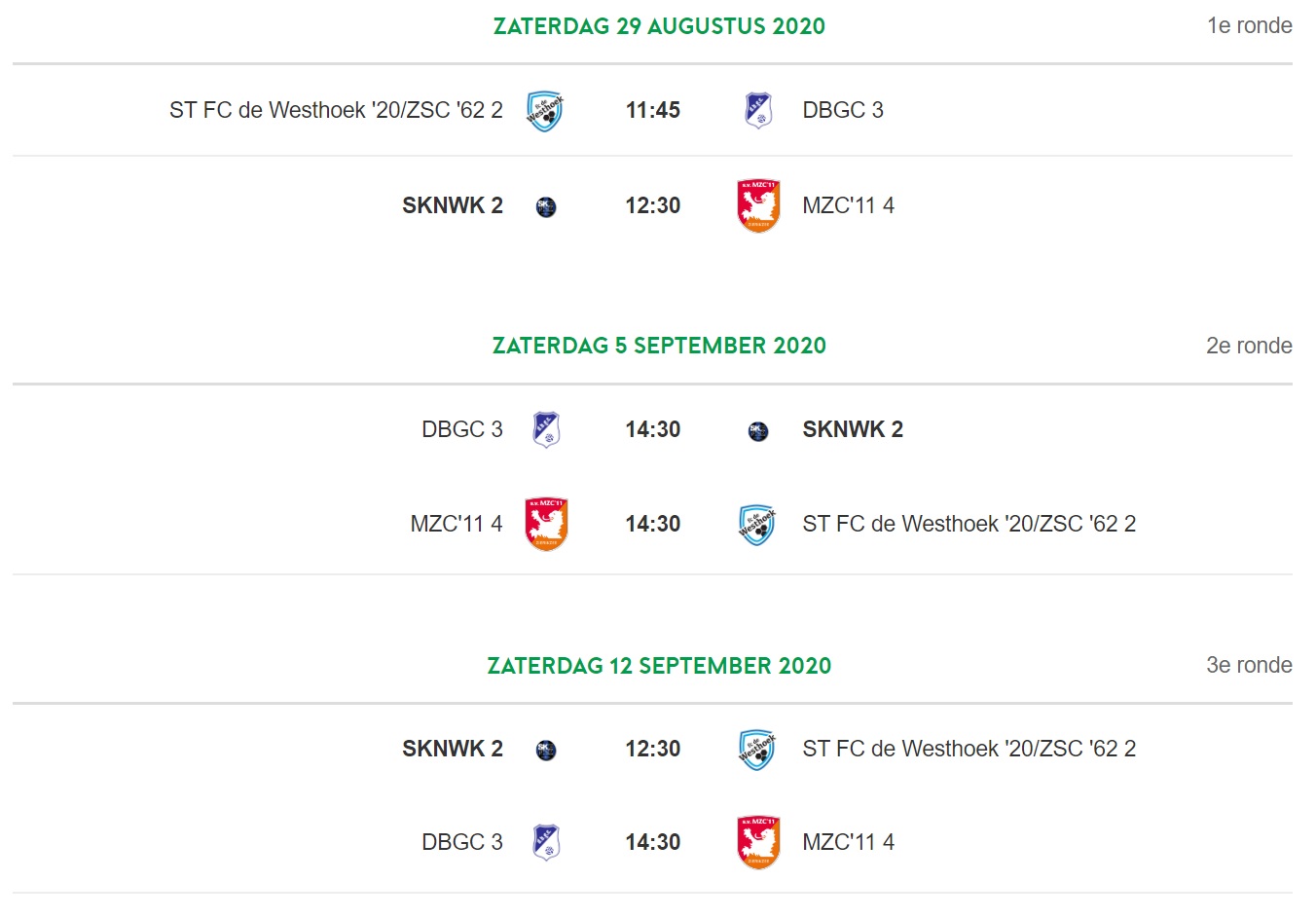Click MZC'11 logo in 12 September match
1316x918 pixels.
point(758,843)
